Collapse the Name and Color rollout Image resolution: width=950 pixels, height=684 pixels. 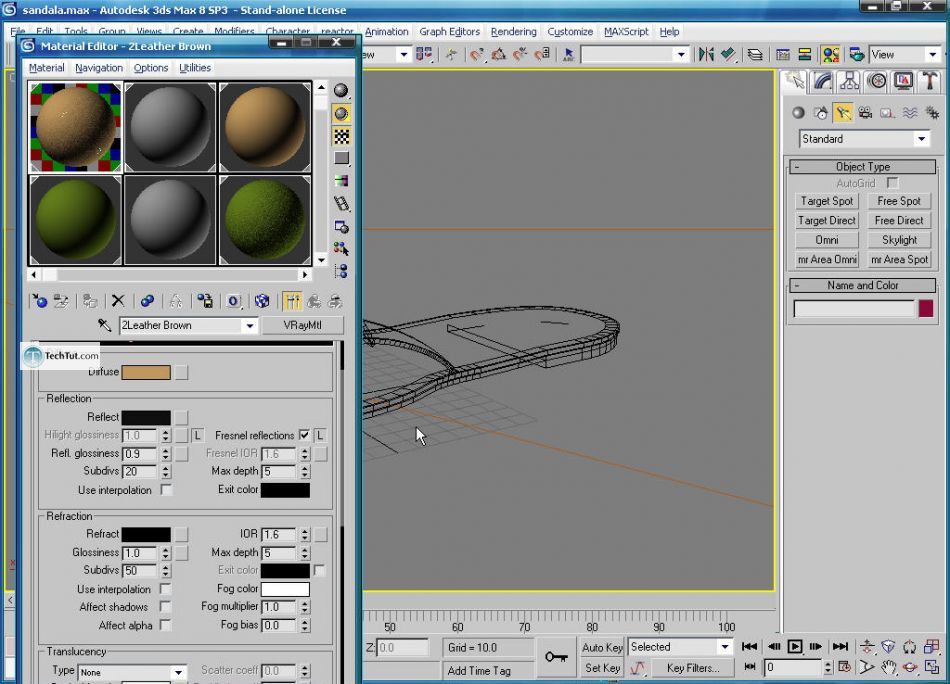click(x=862, y=285)
